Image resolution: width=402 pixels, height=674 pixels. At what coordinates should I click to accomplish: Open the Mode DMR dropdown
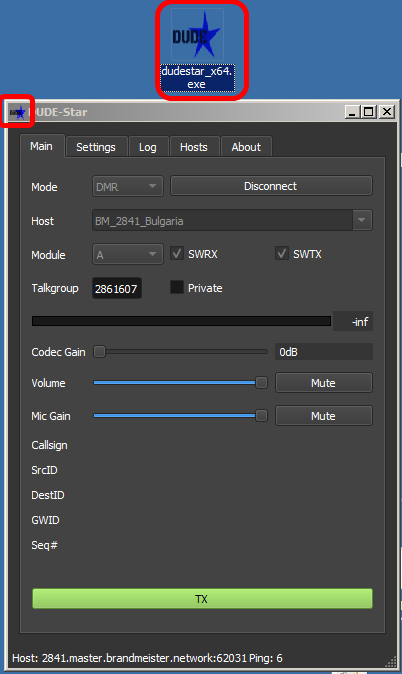[x=128, y=186]
